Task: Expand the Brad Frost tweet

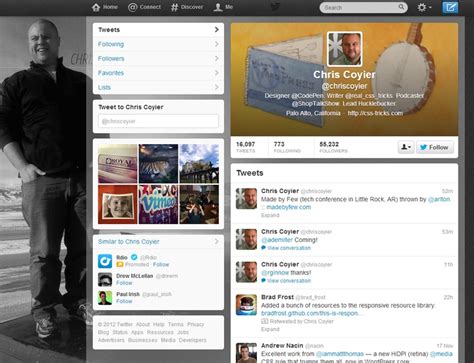Action: pos(270,329)
